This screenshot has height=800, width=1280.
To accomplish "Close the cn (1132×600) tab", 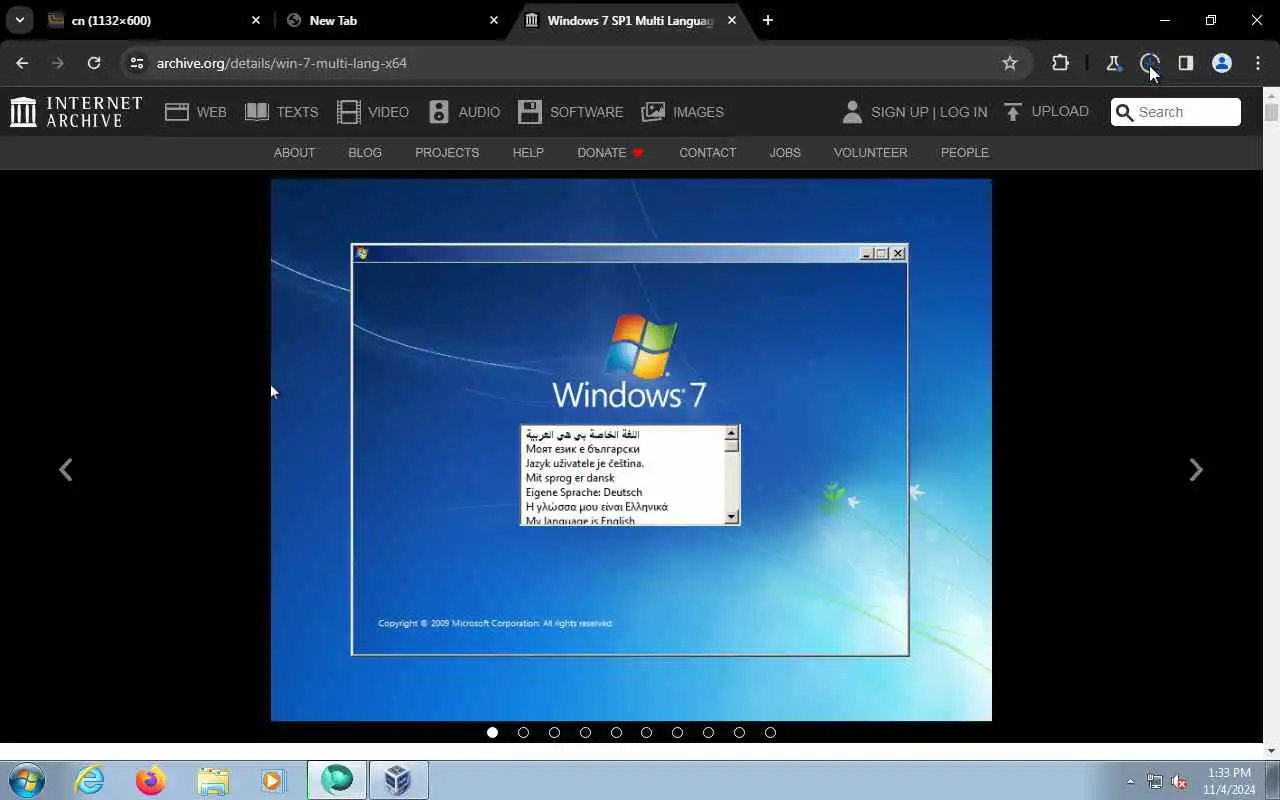I will [x=255, y=20].
